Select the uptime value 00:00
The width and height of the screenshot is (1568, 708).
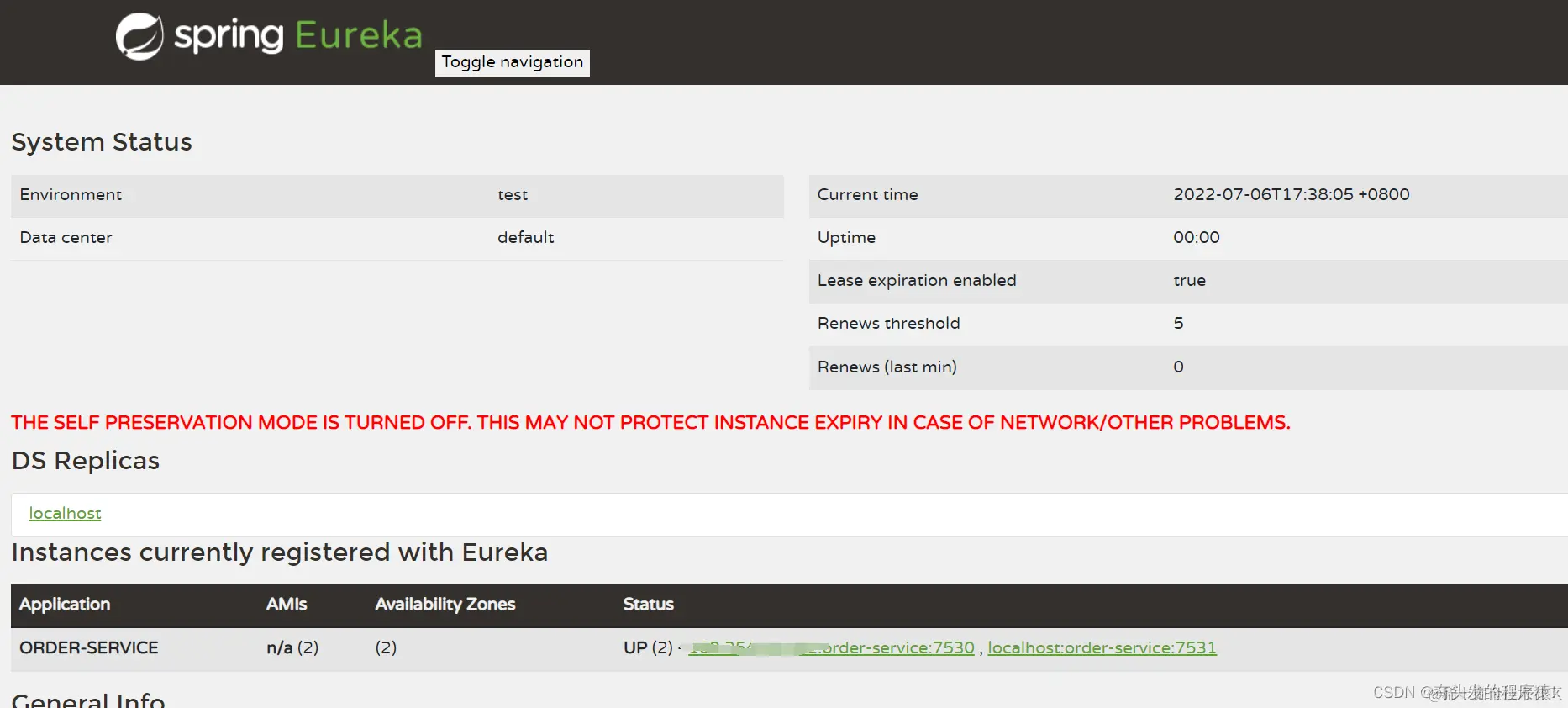1197,237
